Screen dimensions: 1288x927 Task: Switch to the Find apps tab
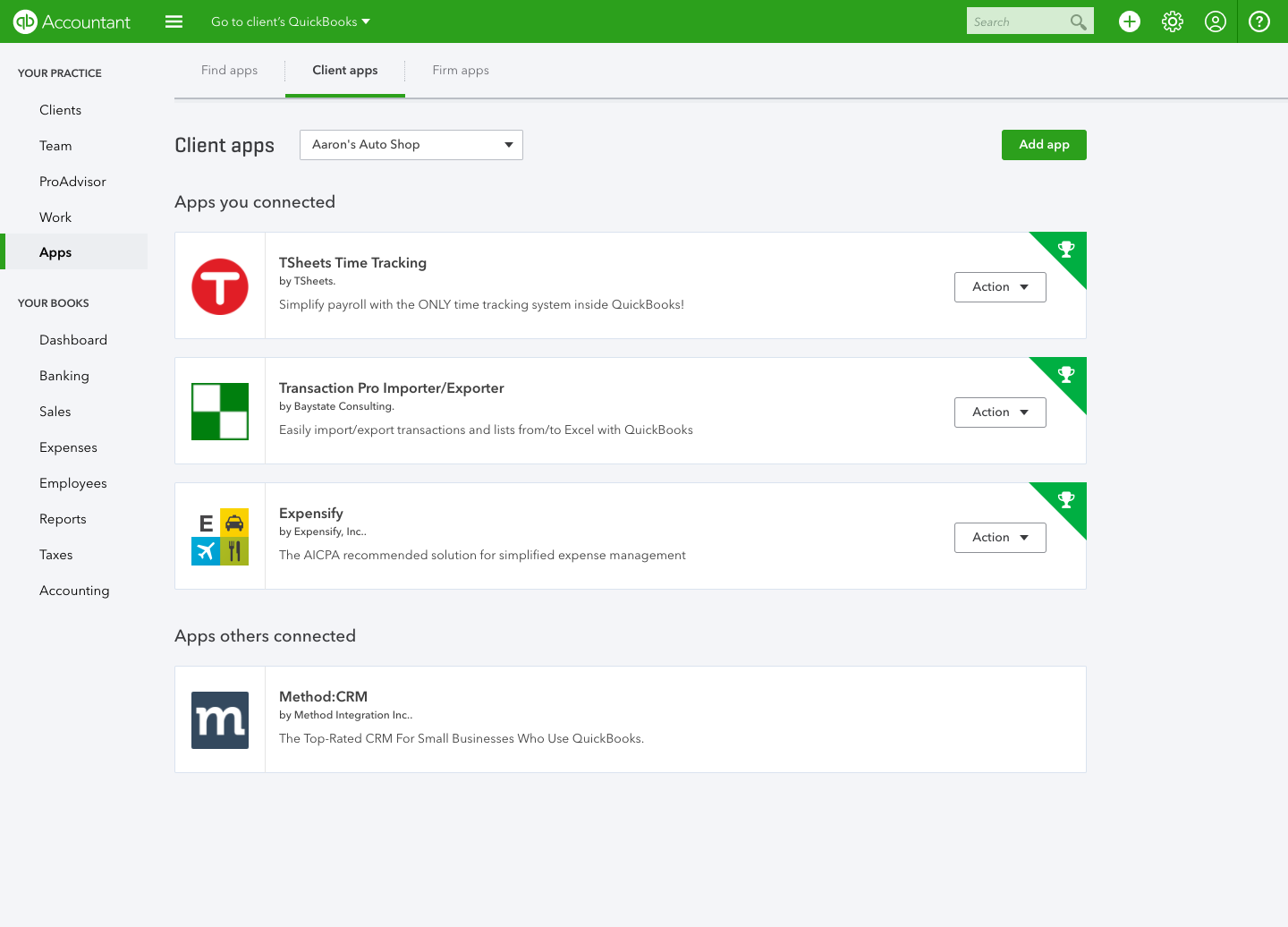(x=229, y=71)
